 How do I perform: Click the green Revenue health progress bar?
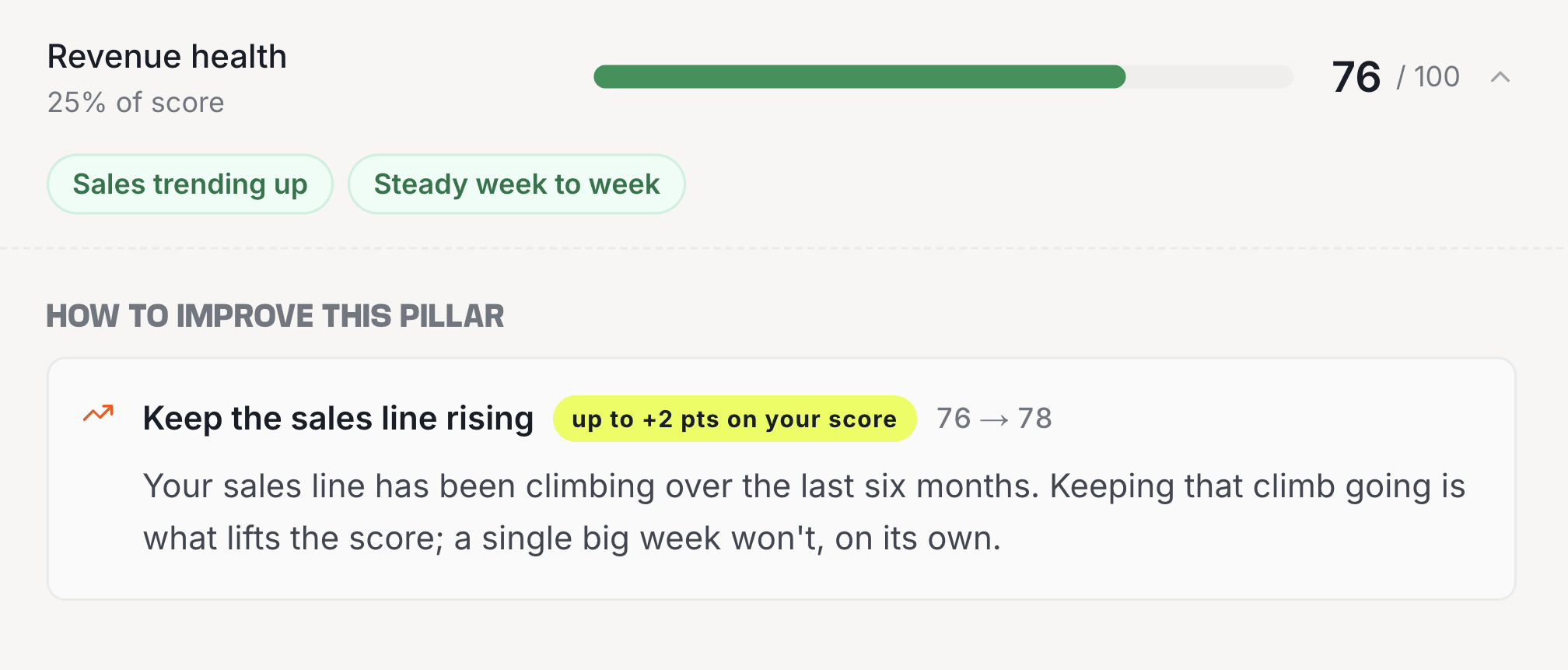(x=859, y=77)
